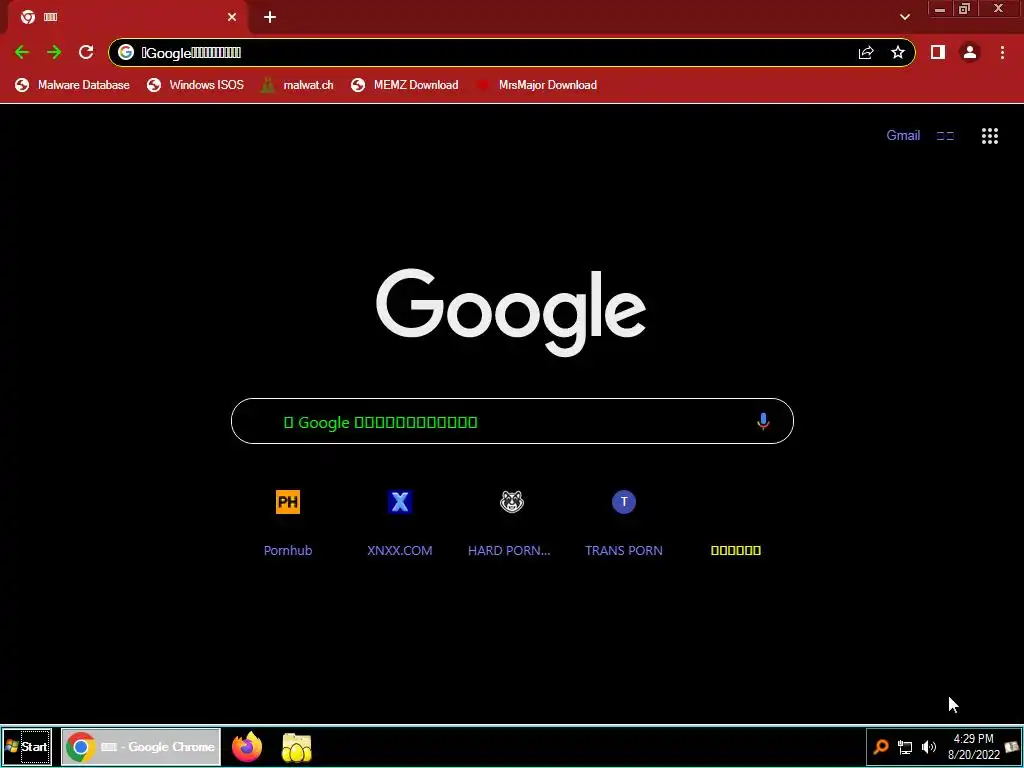Share this page using the share icon
The image size is (1024, 768).
pyautogui.click(x=866, y=52)
